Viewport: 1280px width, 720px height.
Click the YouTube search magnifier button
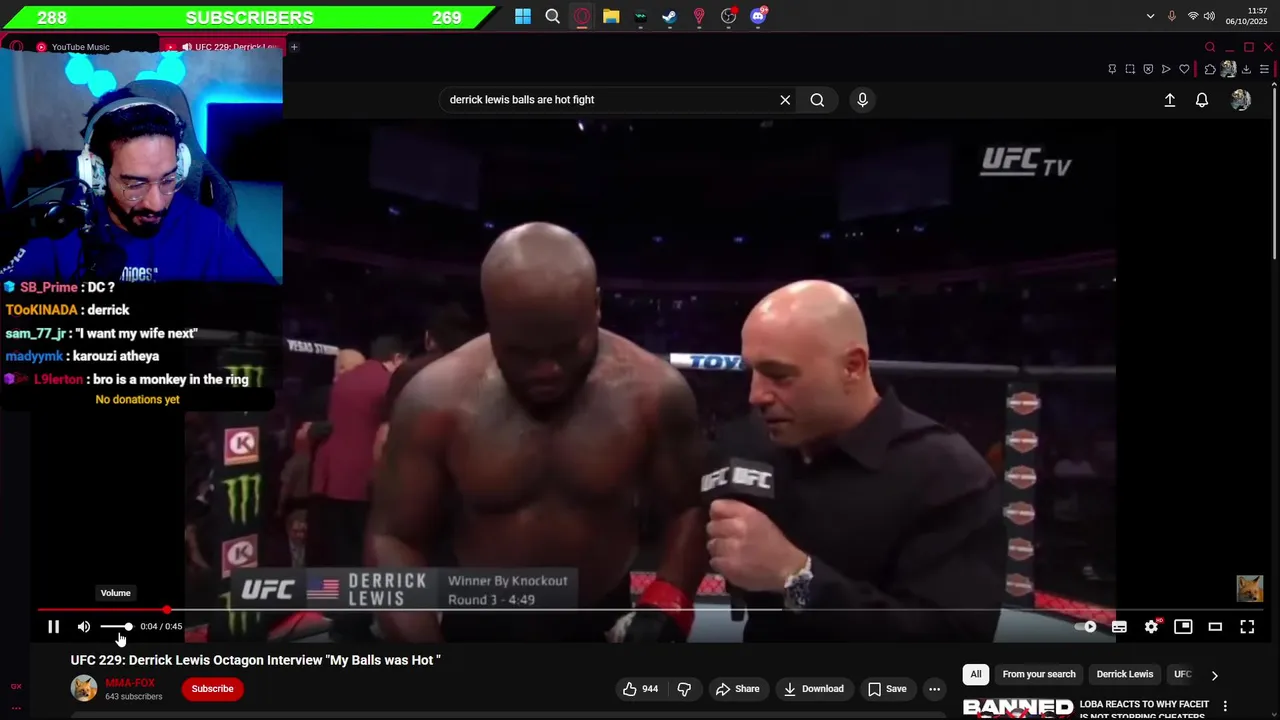[817, 100]
